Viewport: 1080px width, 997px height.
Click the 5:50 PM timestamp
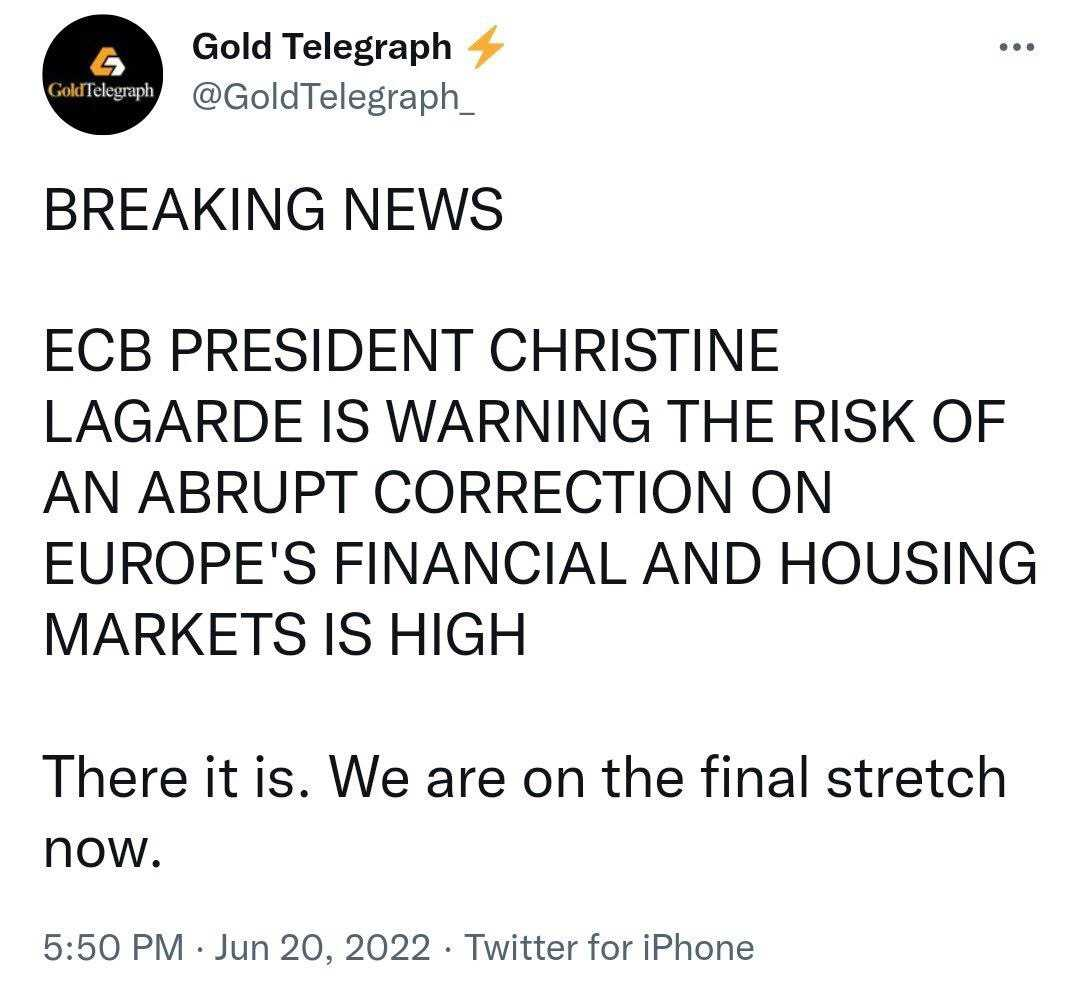(114, 947)
